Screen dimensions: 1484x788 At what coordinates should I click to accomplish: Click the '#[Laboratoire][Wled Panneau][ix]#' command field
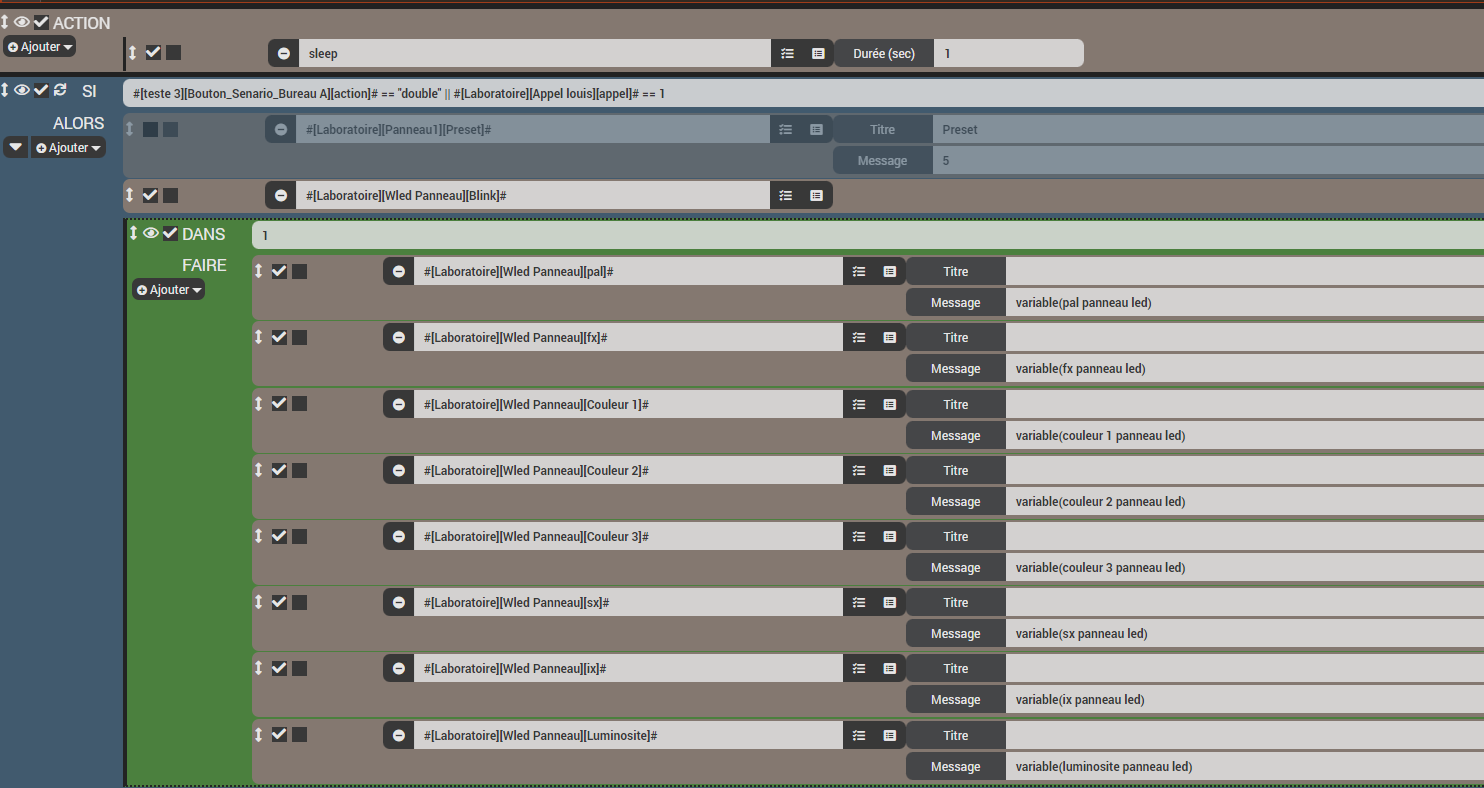[x=628, y=669]
